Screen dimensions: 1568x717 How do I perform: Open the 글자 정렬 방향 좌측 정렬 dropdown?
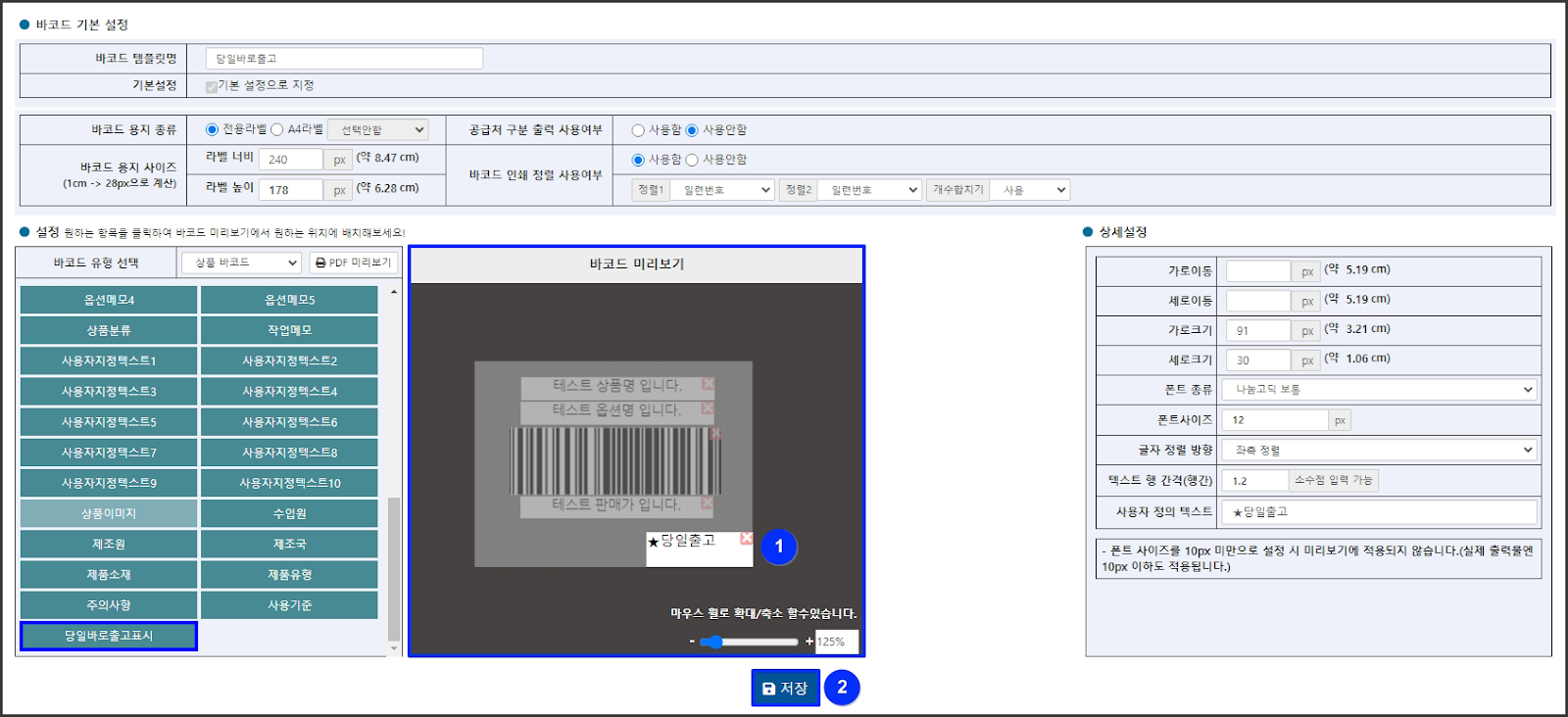[x=1379, y=451]
